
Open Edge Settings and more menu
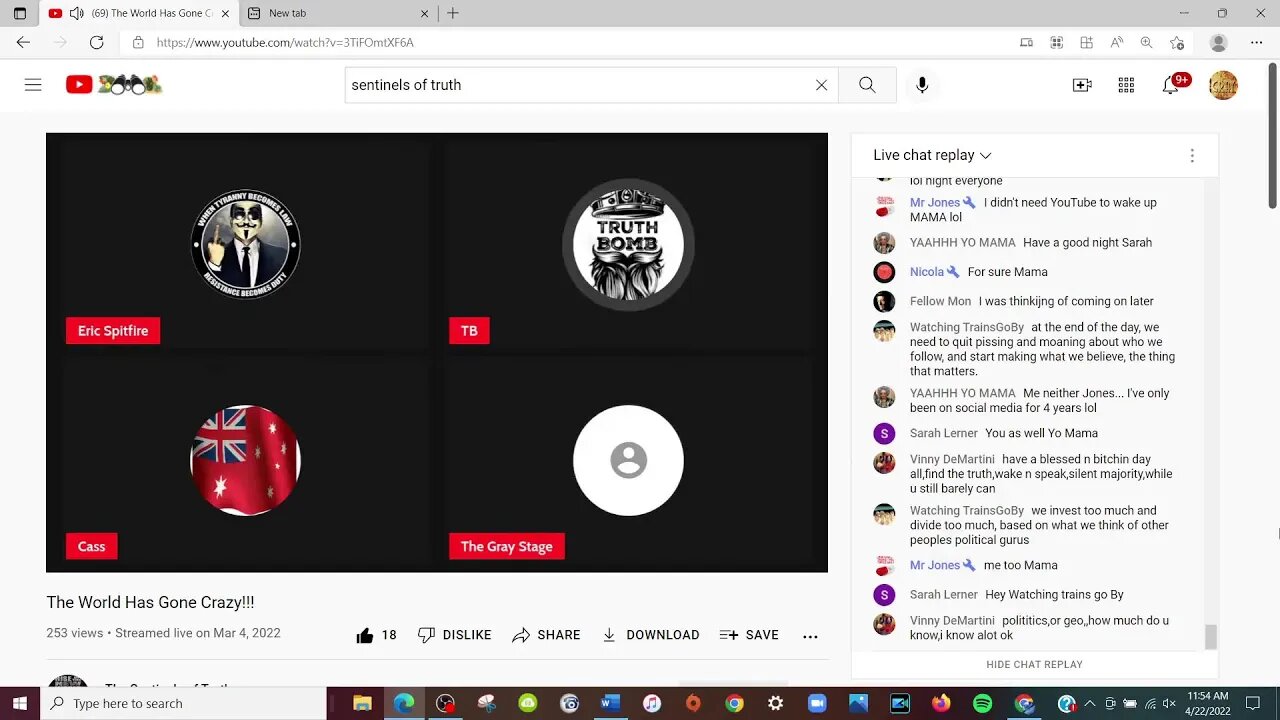1257,42
